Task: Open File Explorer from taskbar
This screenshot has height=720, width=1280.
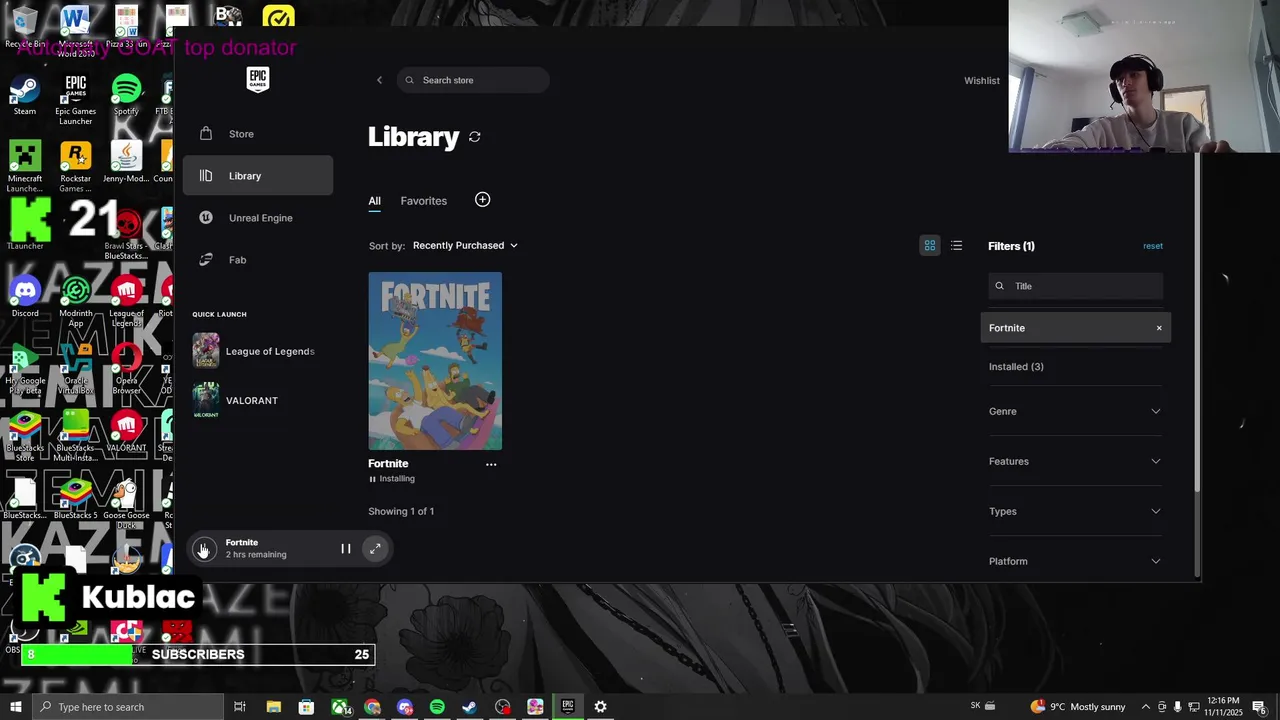Action: click(x=274, y=707)
